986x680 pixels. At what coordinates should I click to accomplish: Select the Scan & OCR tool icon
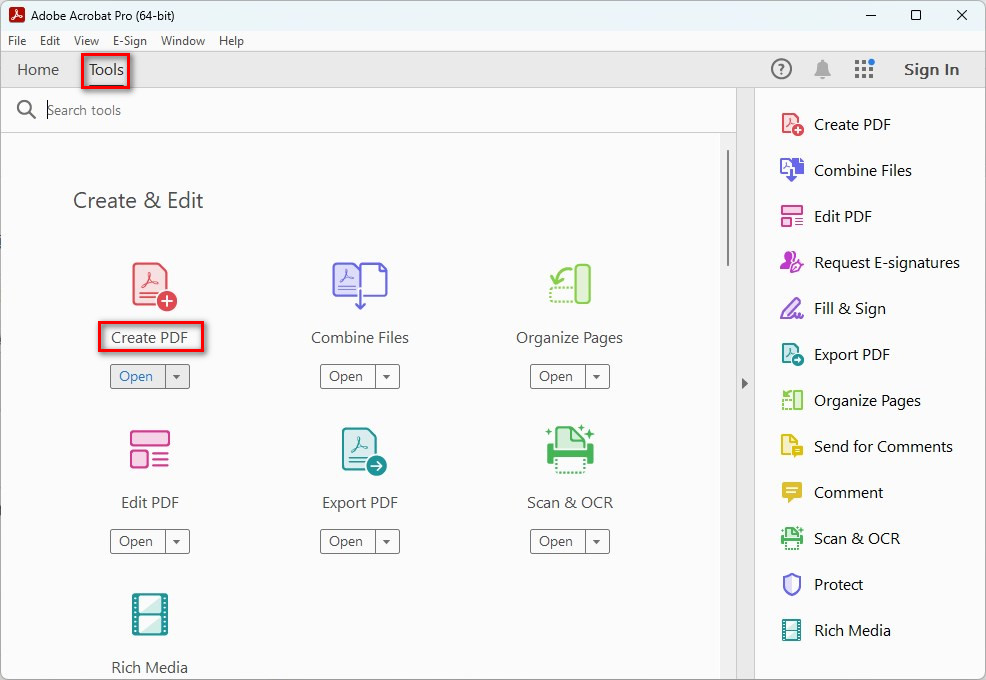[x=569, y=450]
